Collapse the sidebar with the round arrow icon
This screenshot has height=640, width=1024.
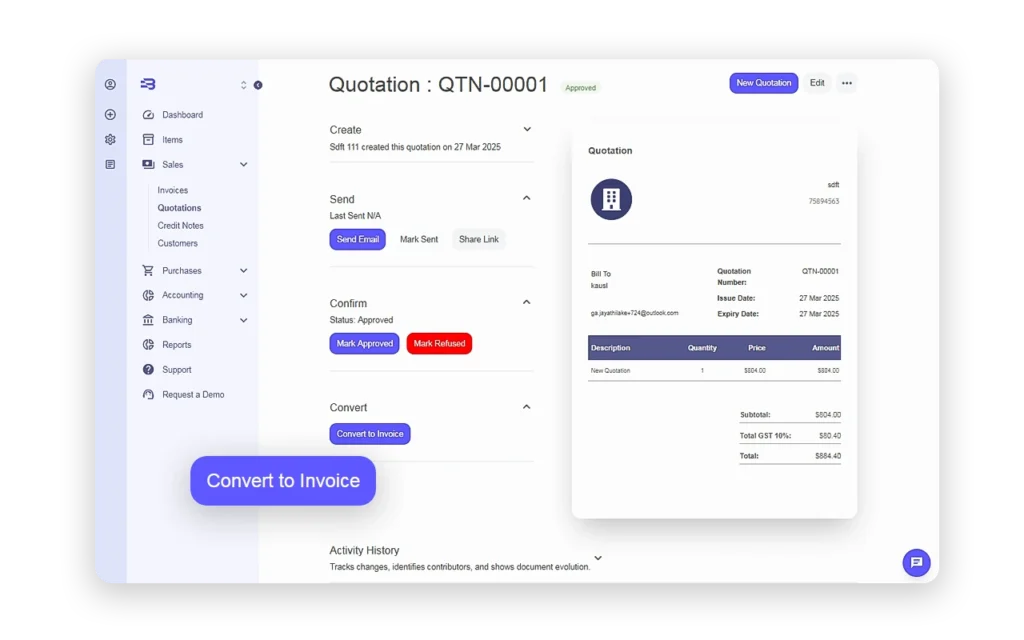click(258, 85)
